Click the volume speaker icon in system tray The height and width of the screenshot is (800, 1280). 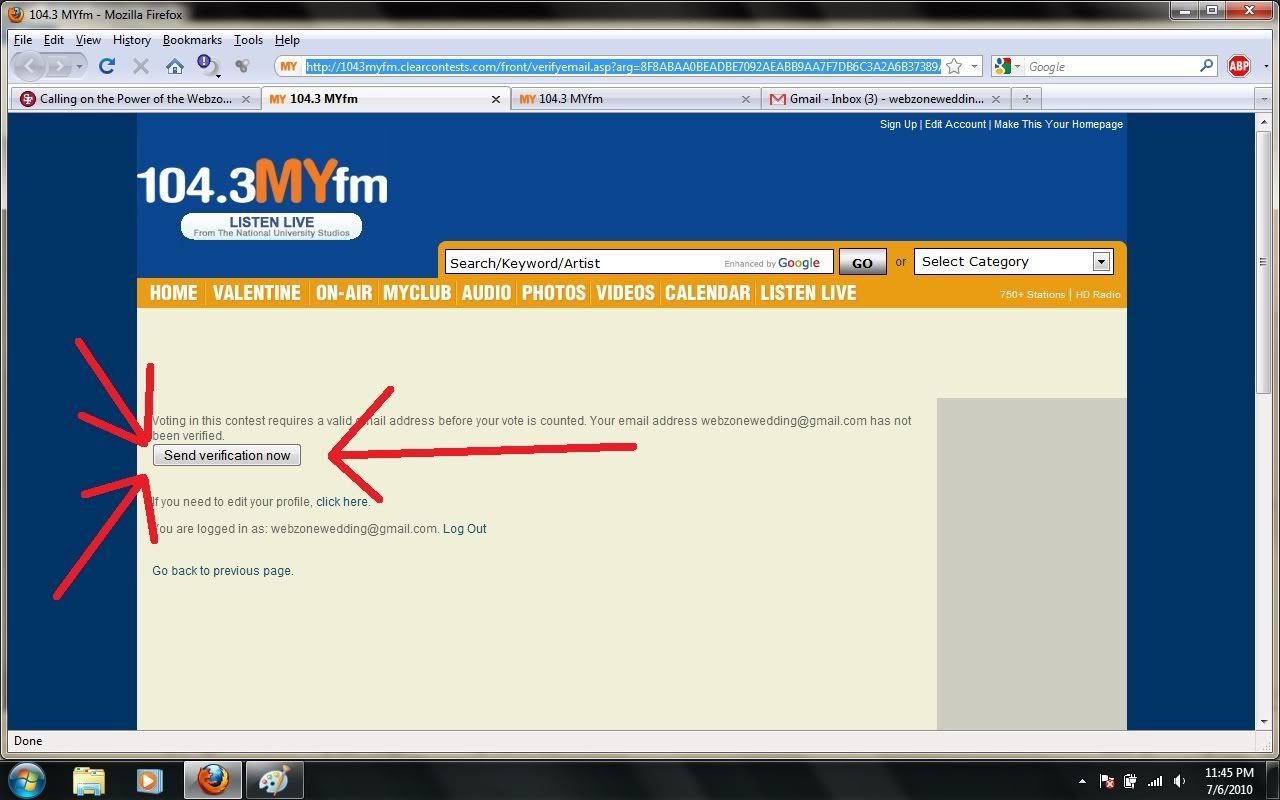pos(1180,781)
